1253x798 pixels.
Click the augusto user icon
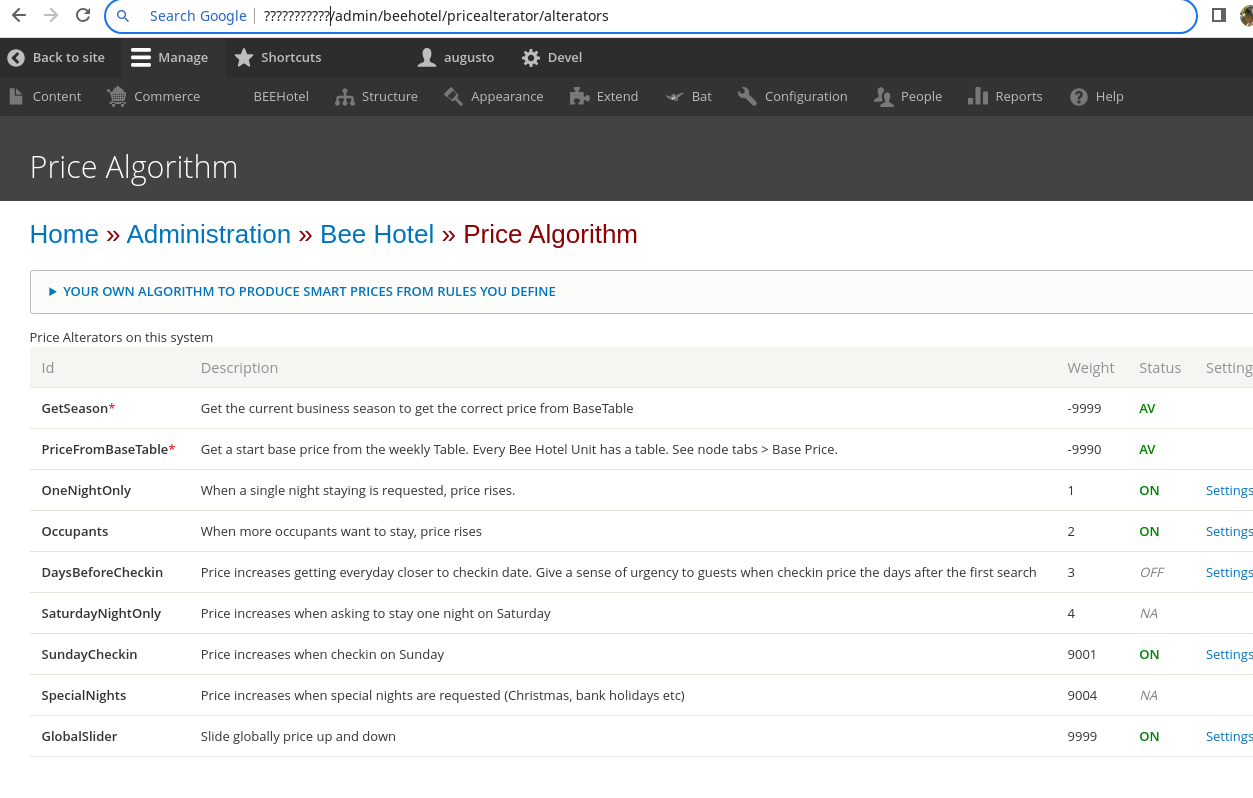pyautogui.click(x=427, y=57)
